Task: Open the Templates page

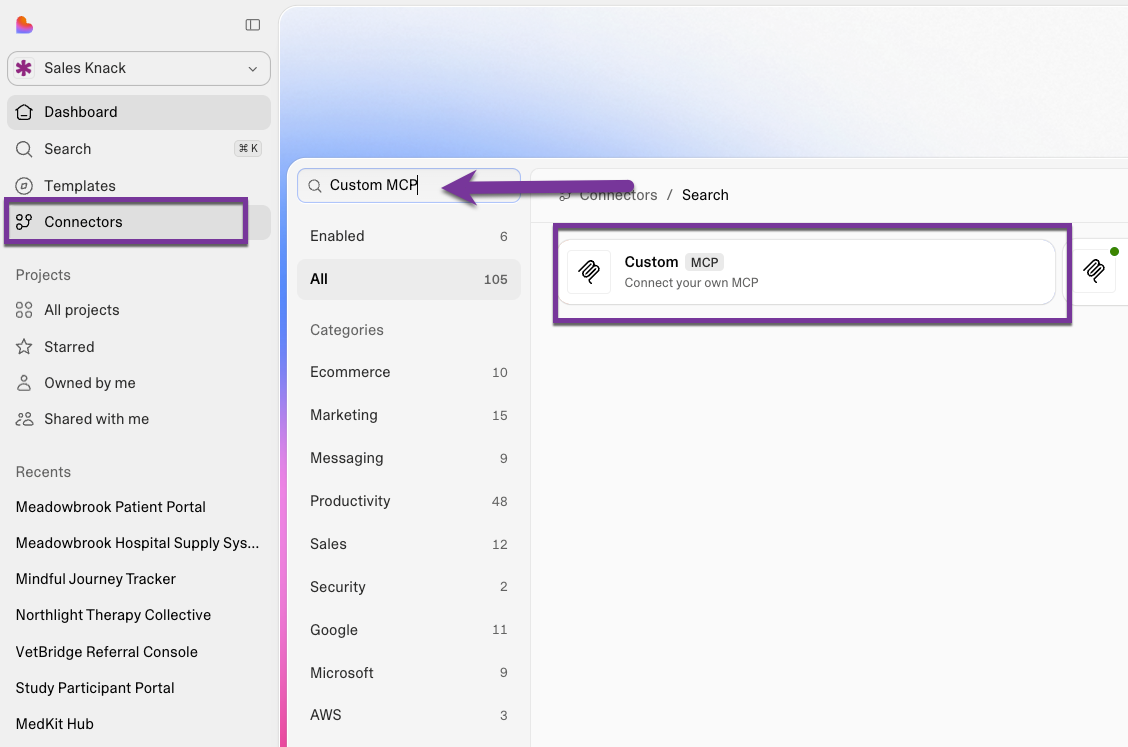Action: 139,186
